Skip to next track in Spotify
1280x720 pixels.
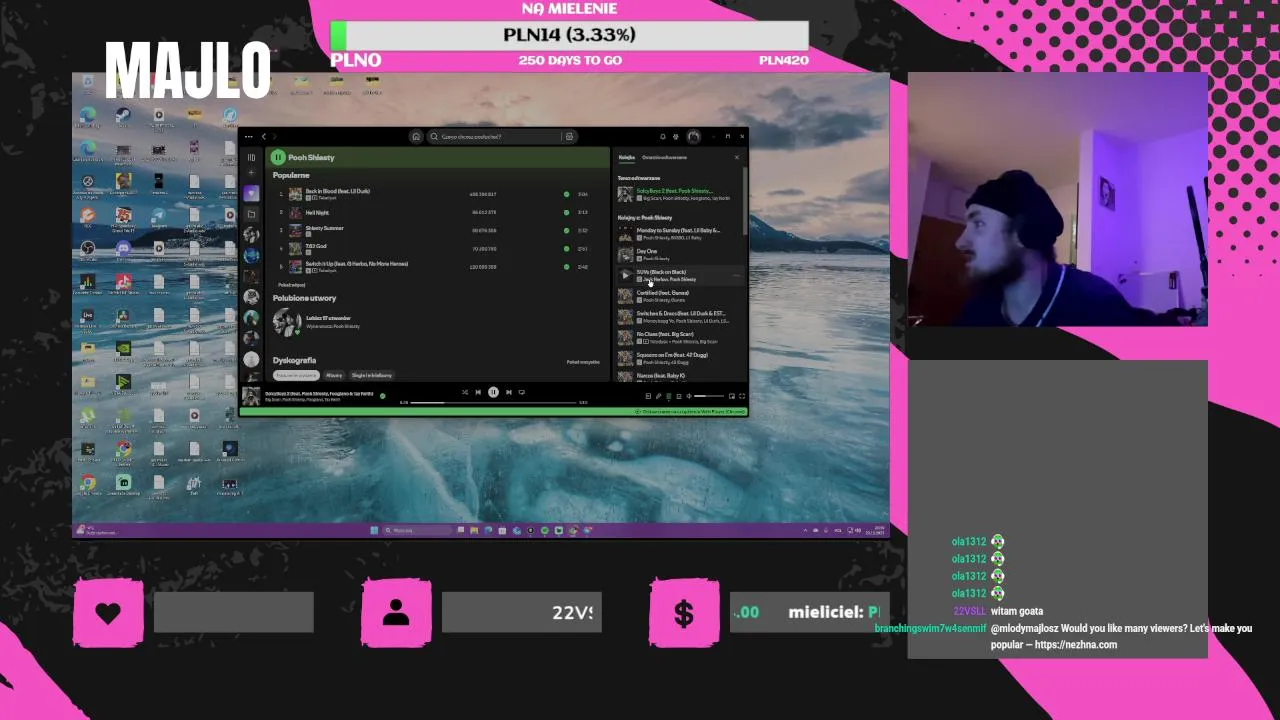508,392
